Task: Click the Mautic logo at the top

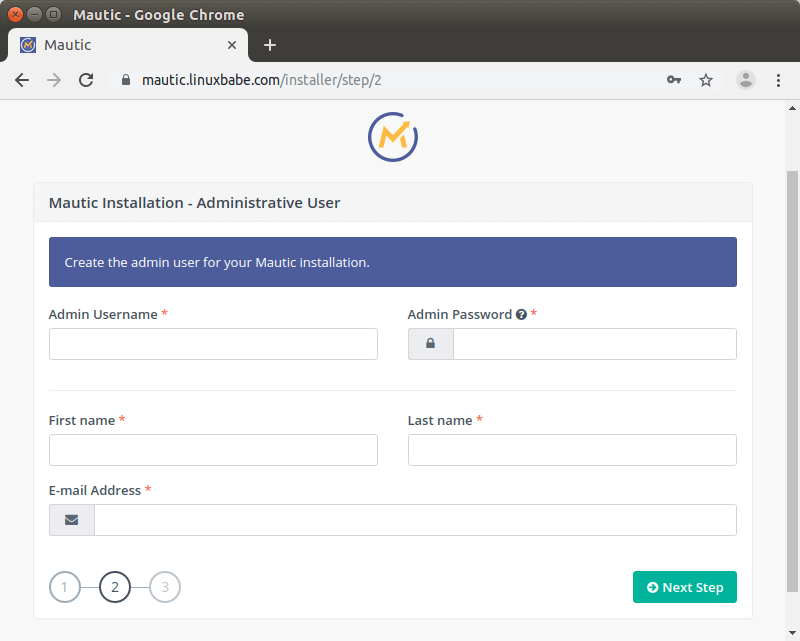Action: point(392,137)
